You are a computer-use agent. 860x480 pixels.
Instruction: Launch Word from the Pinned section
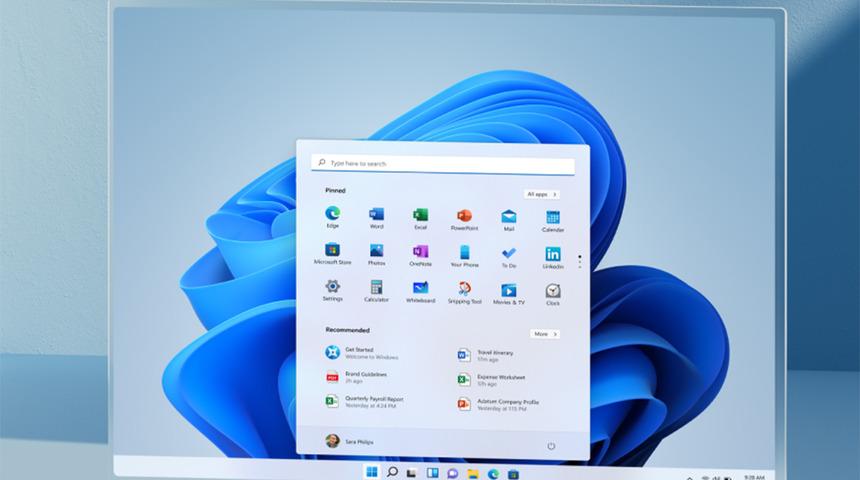(x=376, y=218)
